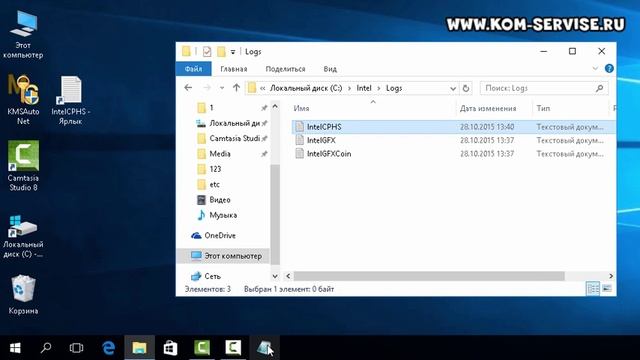
Task: Click green Camtasia Studio taskbar icon
Action: (x=202, y=348)
